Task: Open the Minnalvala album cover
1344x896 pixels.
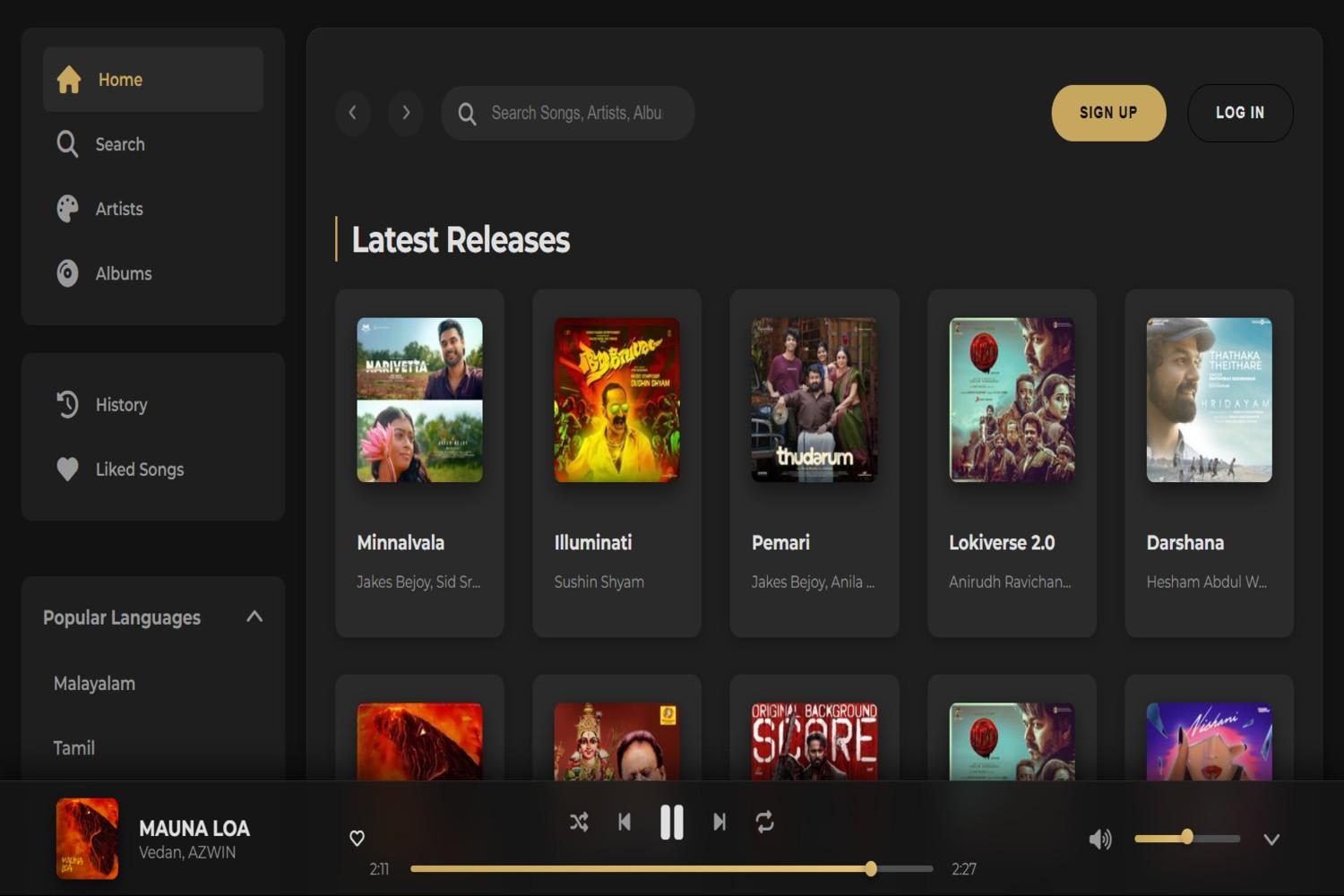Action: tap(419, 400)
